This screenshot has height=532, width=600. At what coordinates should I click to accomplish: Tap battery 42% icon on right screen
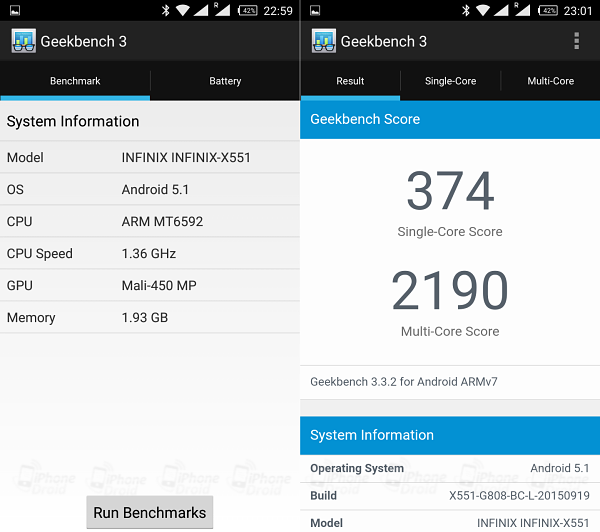[548, 10]
